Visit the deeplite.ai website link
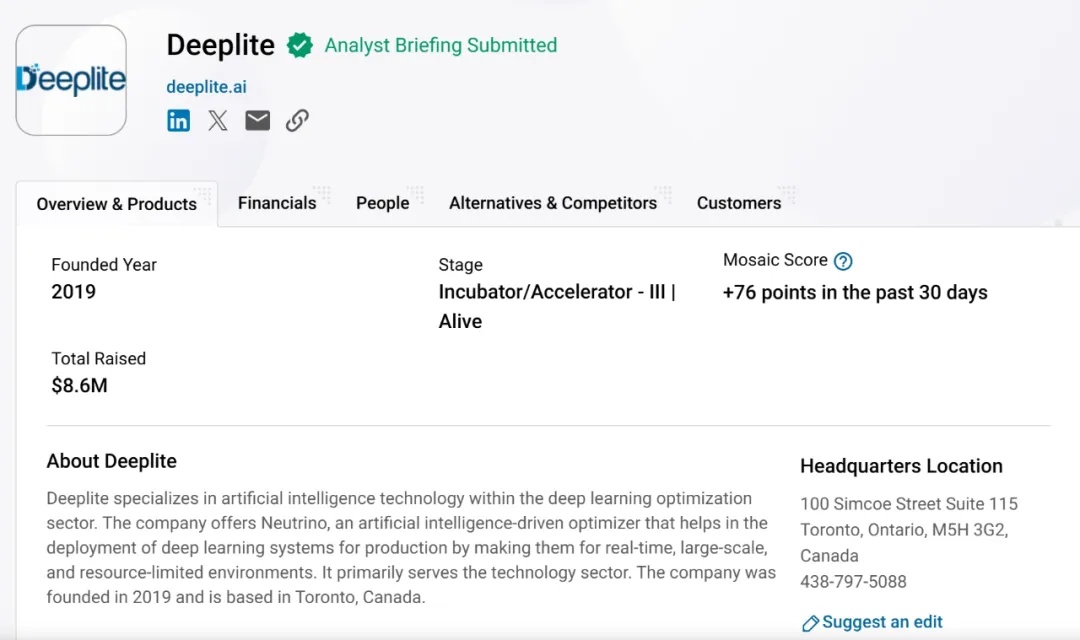This screenshot has width=1080, height=640. pos(206,87)
